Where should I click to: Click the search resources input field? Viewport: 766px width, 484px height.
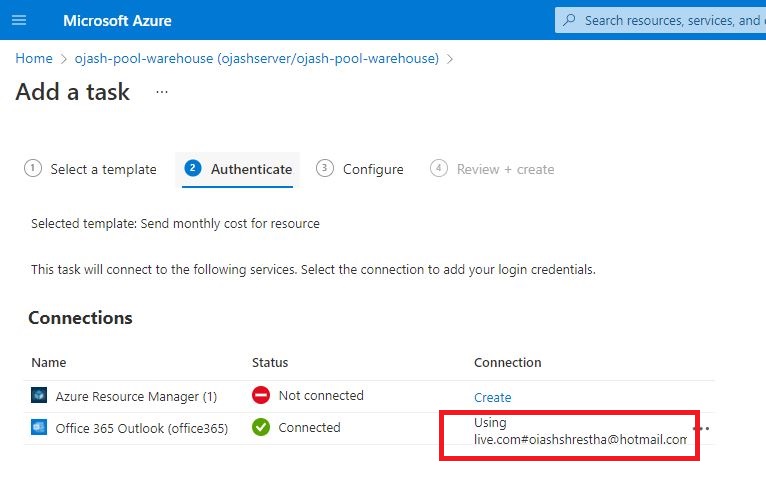(x=670, y=20)
